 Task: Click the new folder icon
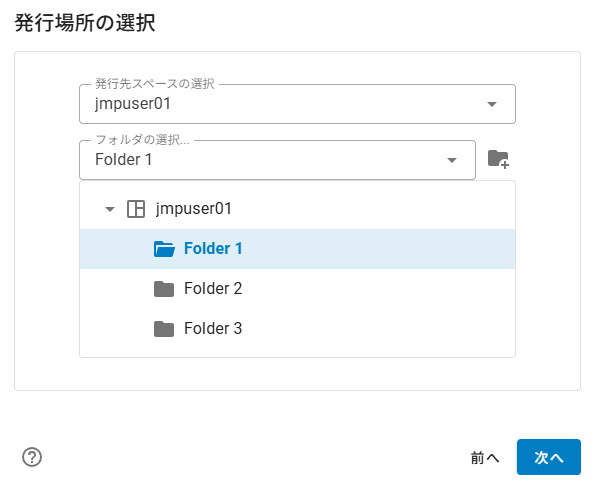coord(498,159)
